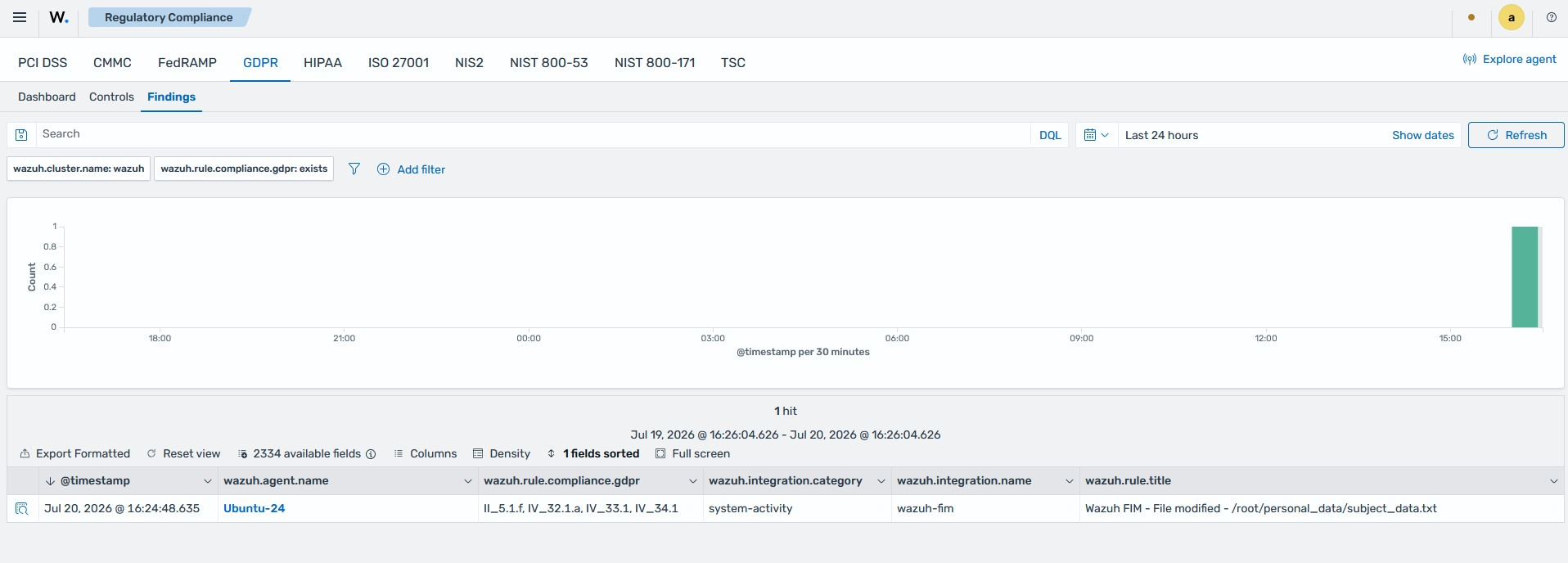Inspect document details for Ubuntu-24 row

pyautogui.click(x=22, y=508)
